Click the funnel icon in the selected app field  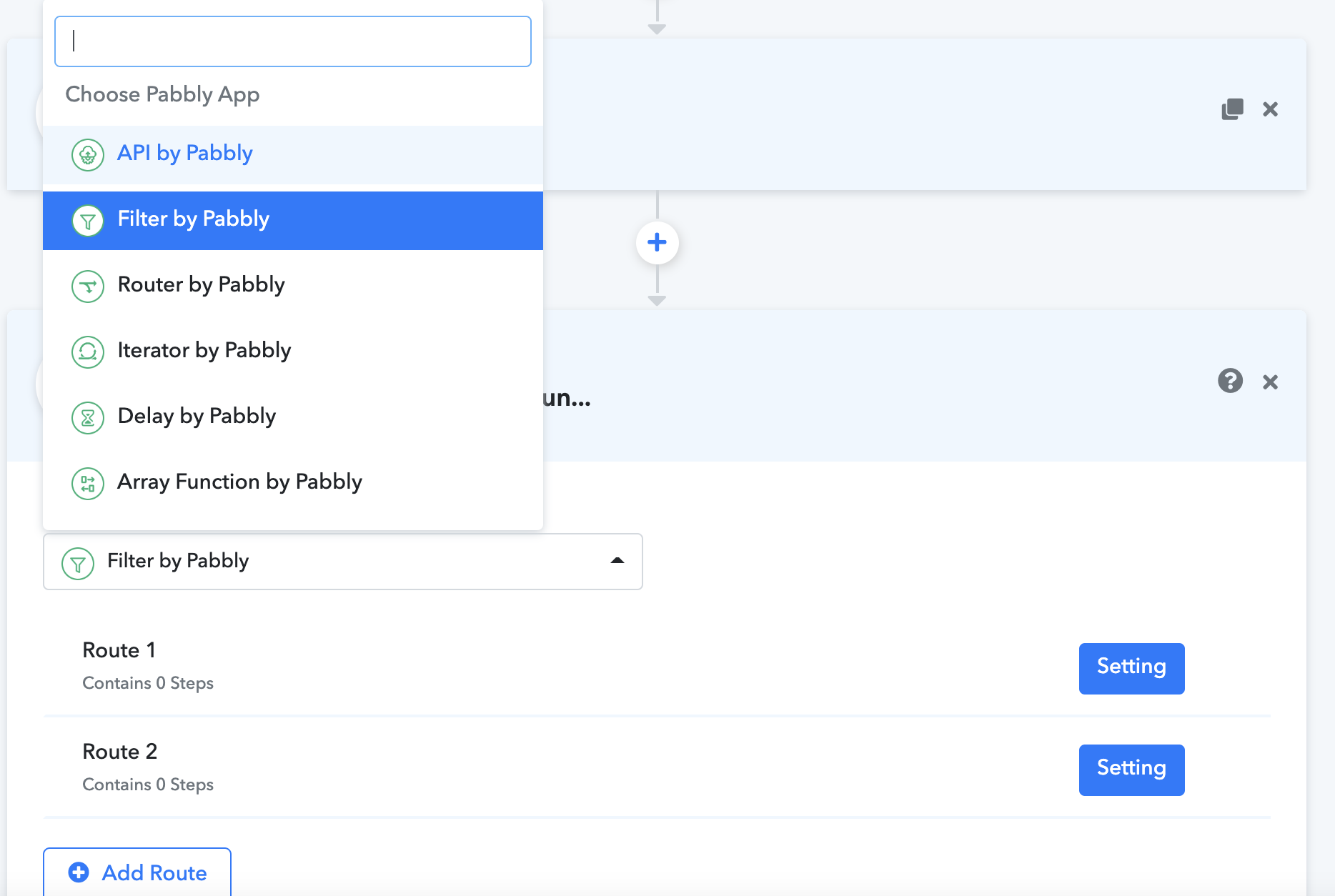(x=78, y=563)
